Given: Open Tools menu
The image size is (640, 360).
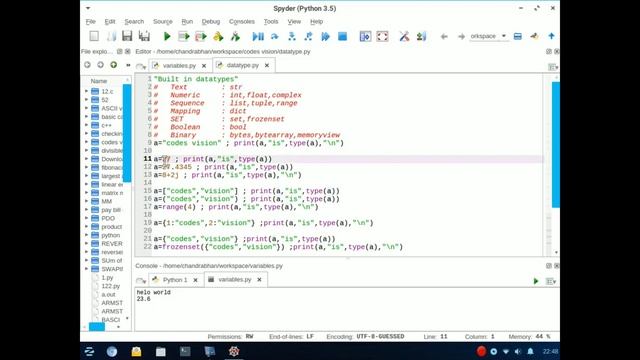Looking at the screenshot, I should tap(271, 22).
